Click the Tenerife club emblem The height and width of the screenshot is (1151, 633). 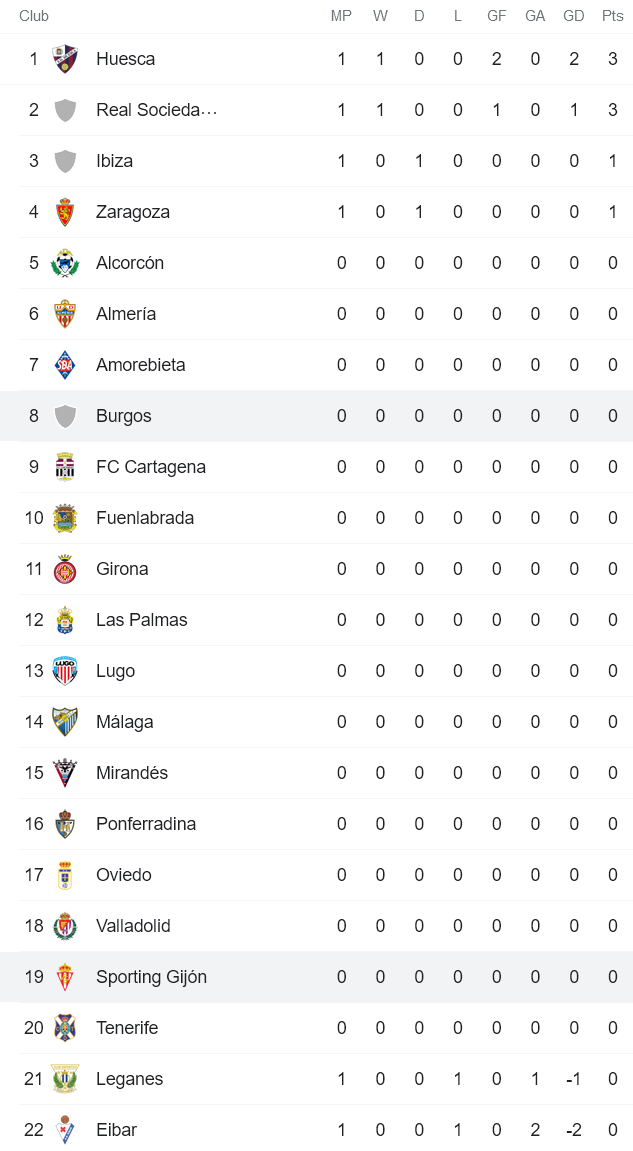(65, 1028)
